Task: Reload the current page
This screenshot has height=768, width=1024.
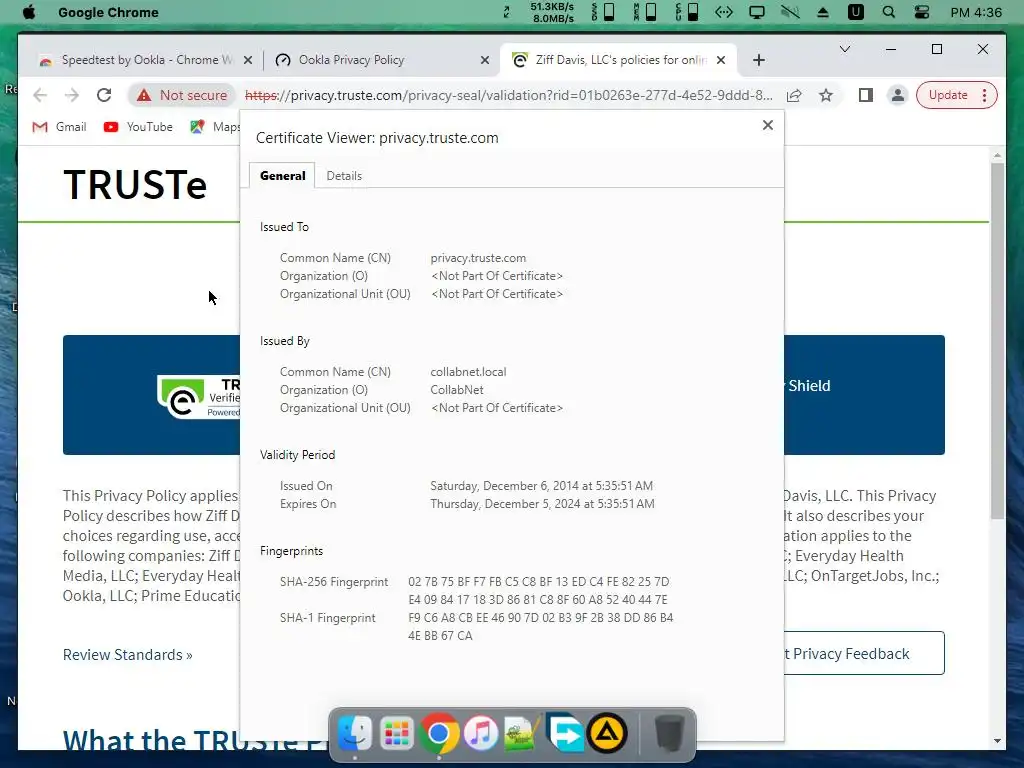Action: pos(104,95)
